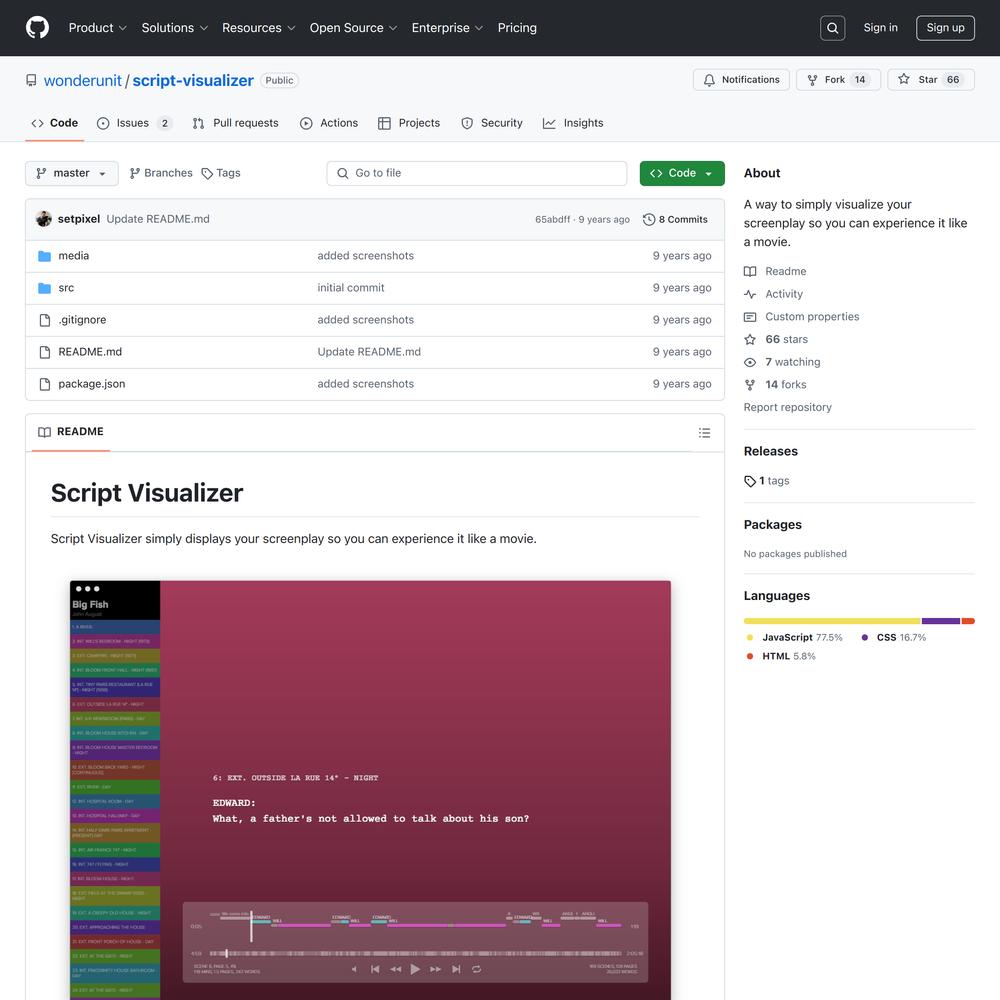Open the Actions tab
The width and height of the screenshot is (1000, 1000).
(329, 123)
